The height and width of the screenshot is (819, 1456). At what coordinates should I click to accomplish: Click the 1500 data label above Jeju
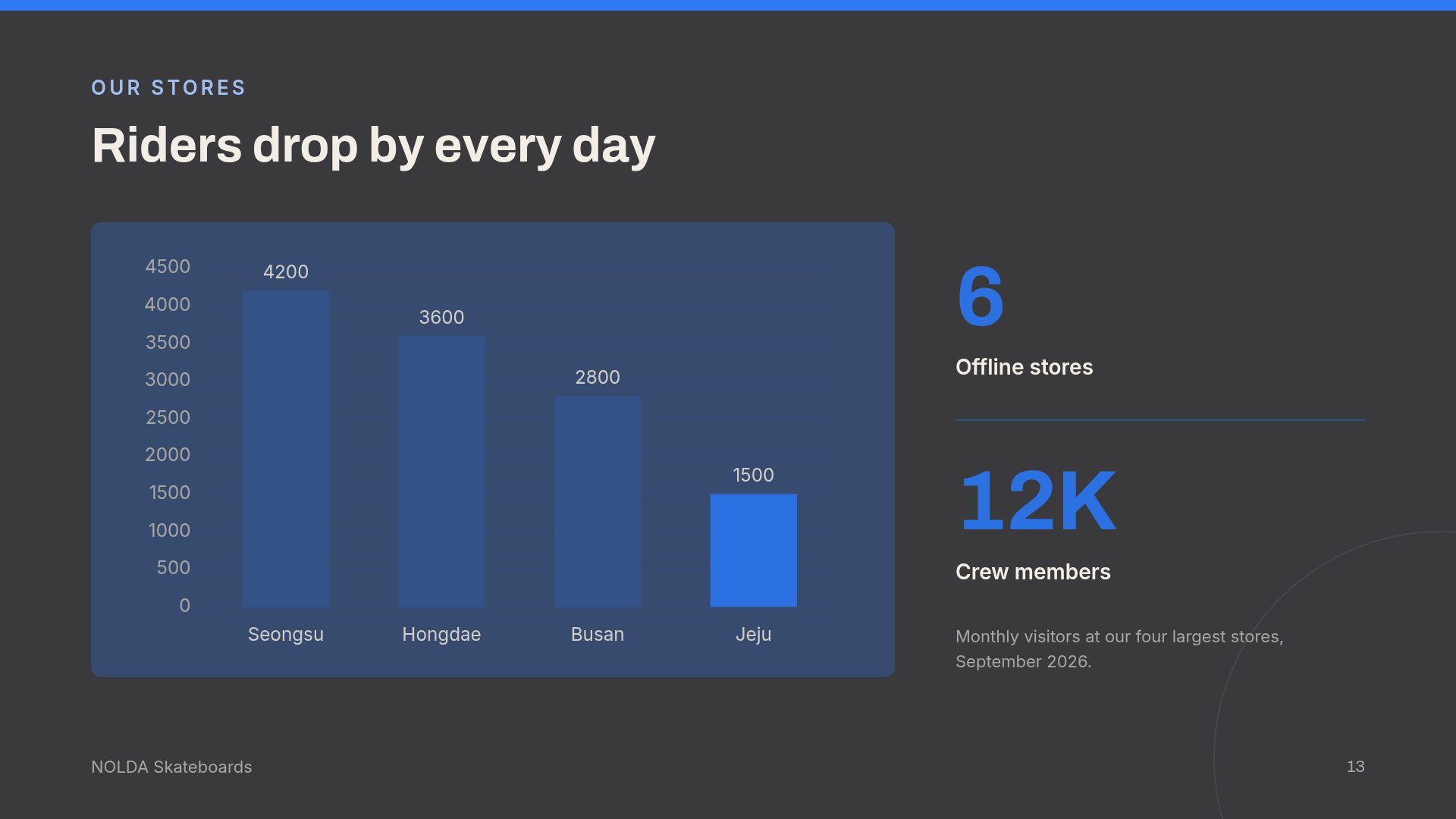[753, 475]
